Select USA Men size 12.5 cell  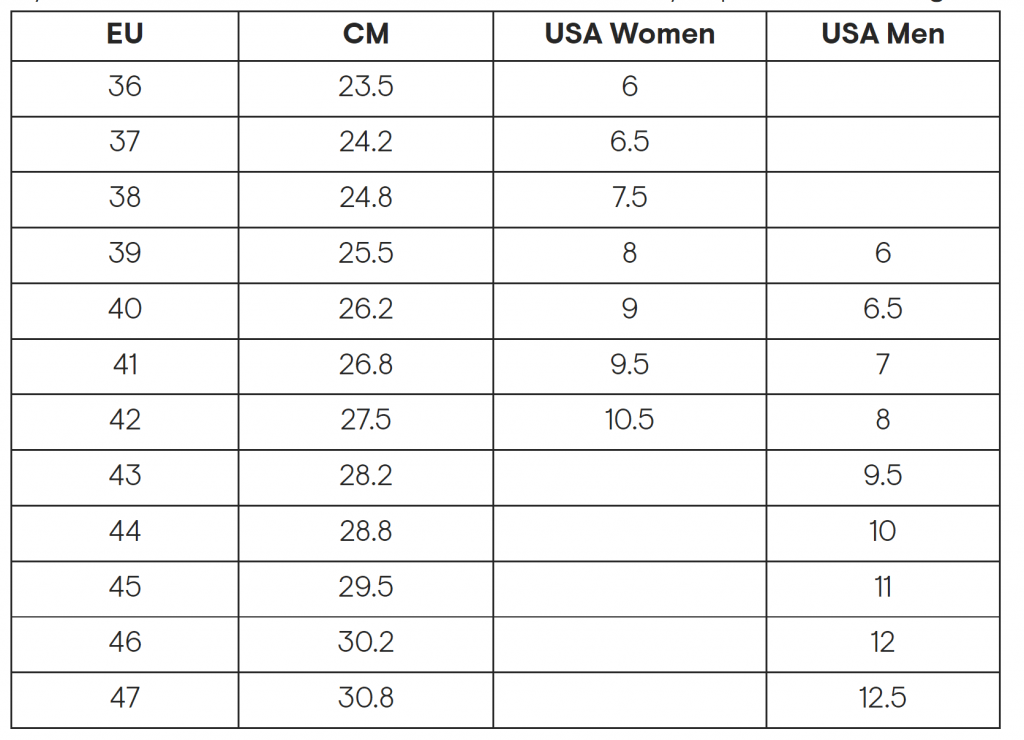pos(883,700)
